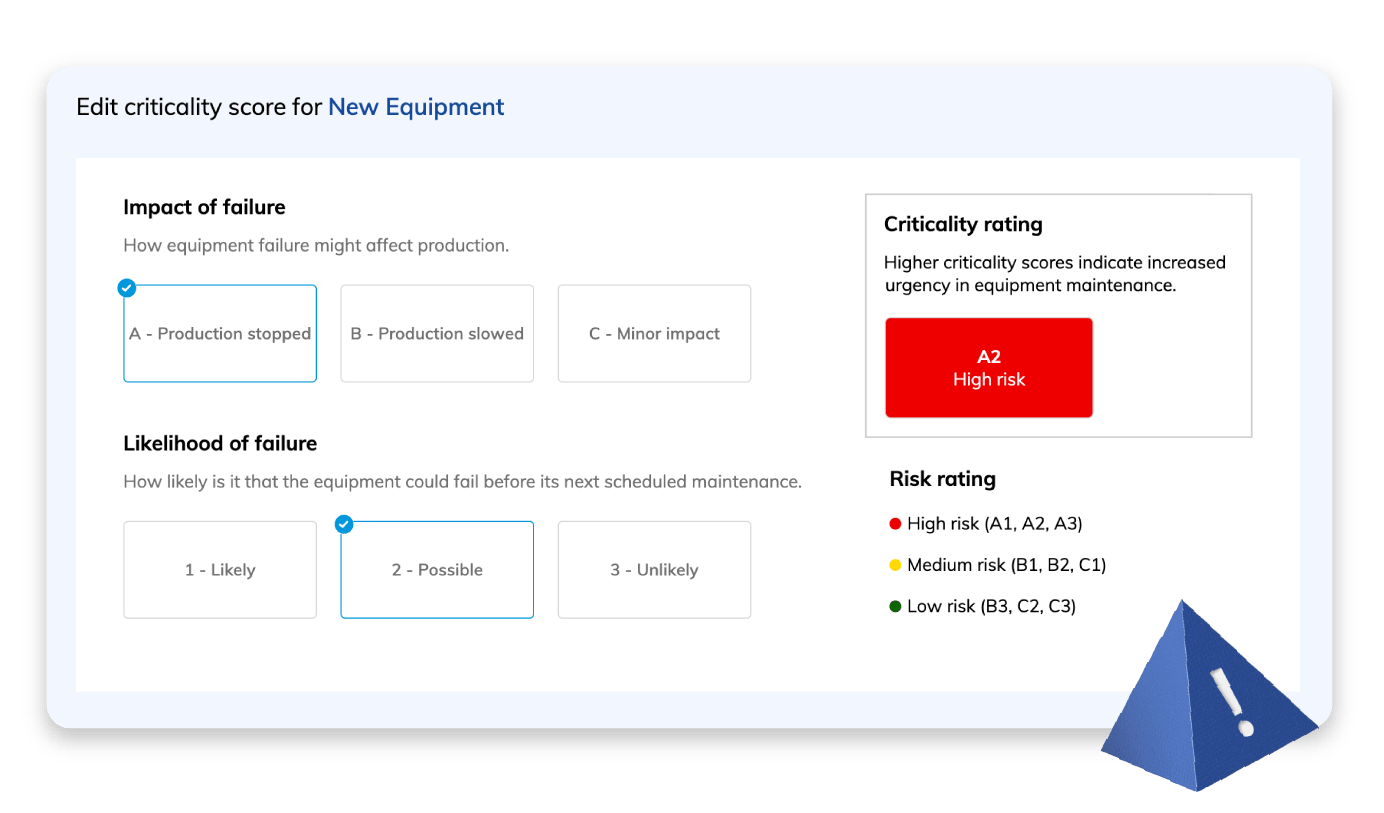Click the blue checkmark on 'A - Production stopped'
1384x813 pixels.
click(x=126, y=287)
